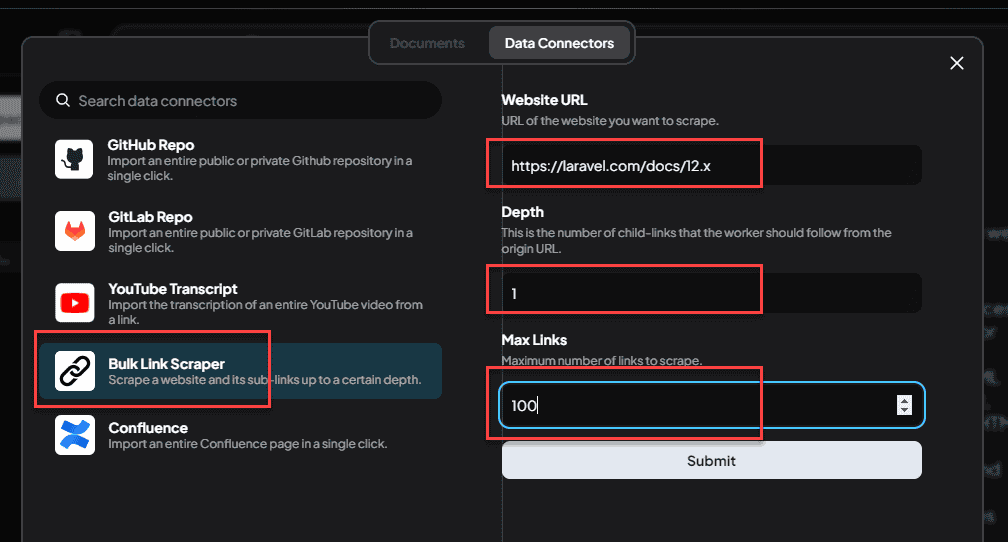Open the GitLab Repo connector title

(150, 217)
